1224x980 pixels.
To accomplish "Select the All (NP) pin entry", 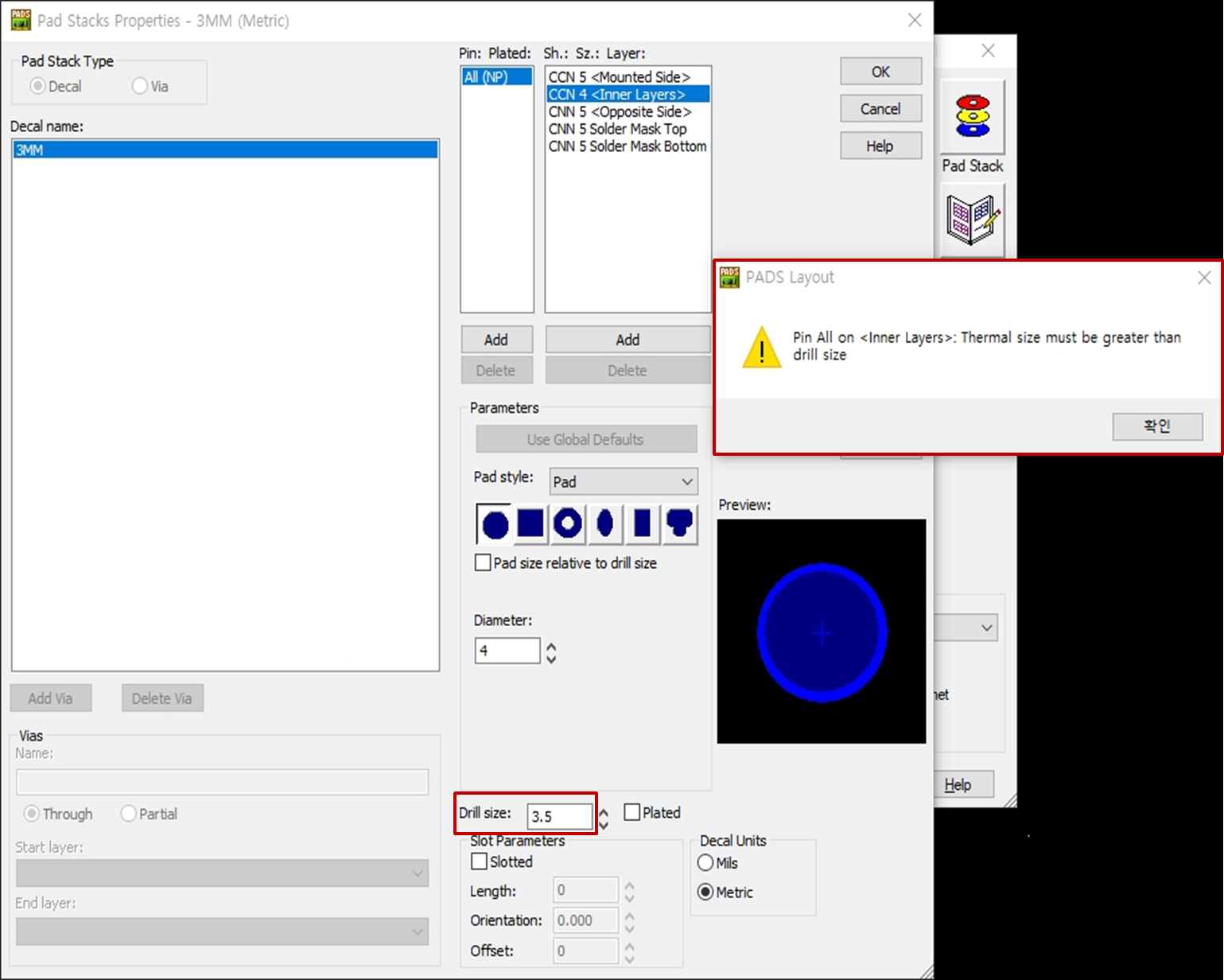I will 497,77.
